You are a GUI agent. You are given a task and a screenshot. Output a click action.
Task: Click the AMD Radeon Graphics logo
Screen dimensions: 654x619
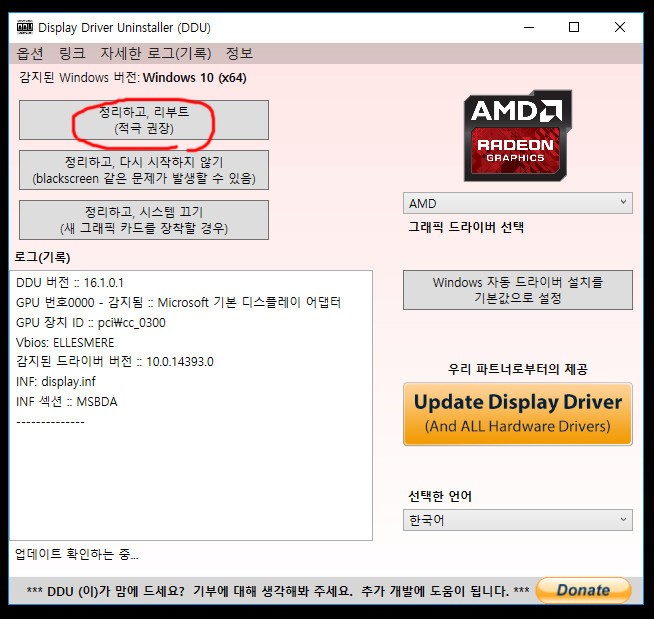518,135
